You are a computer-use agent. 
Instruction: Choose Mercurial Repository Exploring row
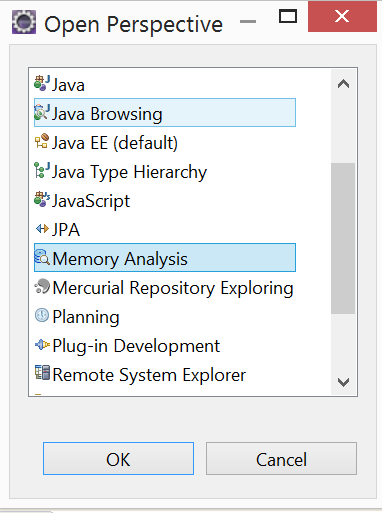click(165, 287)
